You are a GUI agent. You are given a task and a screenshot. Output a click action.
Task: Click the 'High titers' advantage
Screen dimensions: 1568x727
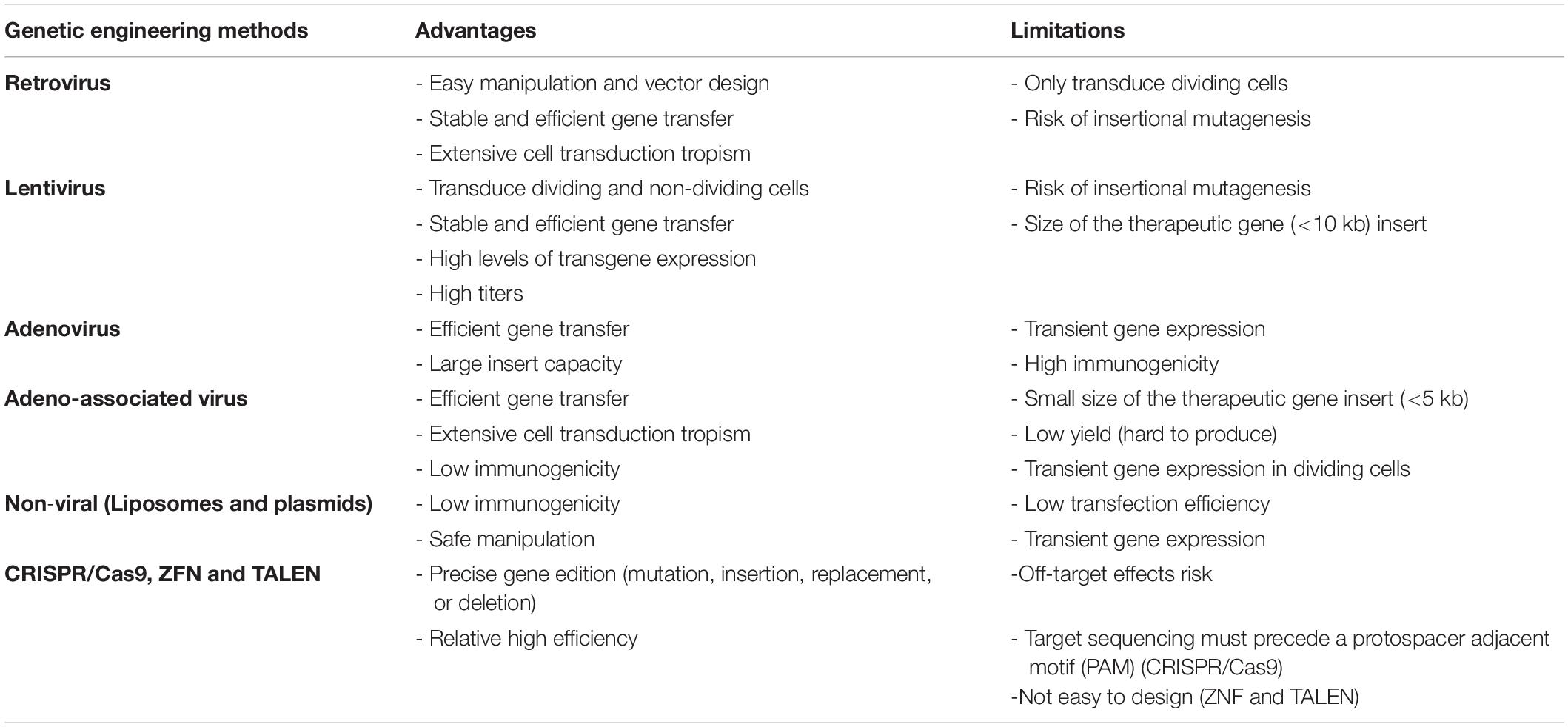pos(475,293)
